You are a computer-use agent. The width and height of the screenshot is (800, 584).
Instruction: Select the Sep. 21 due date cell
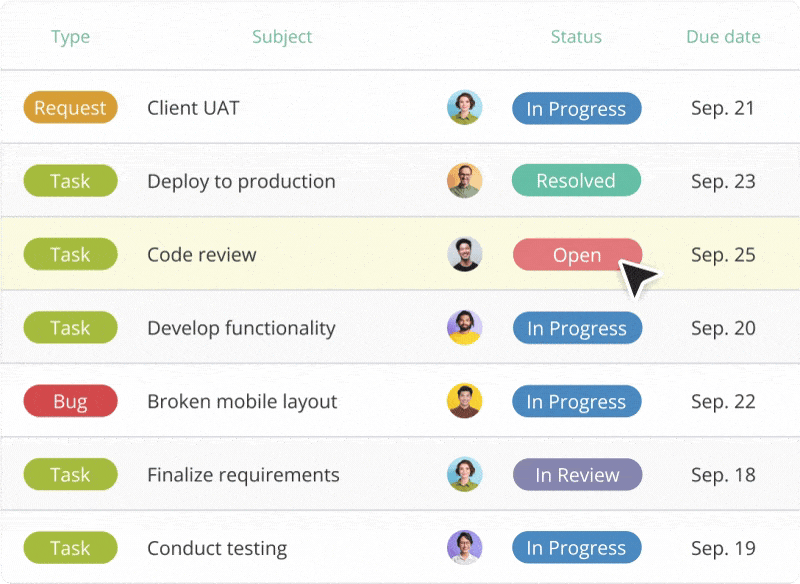point(722,108)
